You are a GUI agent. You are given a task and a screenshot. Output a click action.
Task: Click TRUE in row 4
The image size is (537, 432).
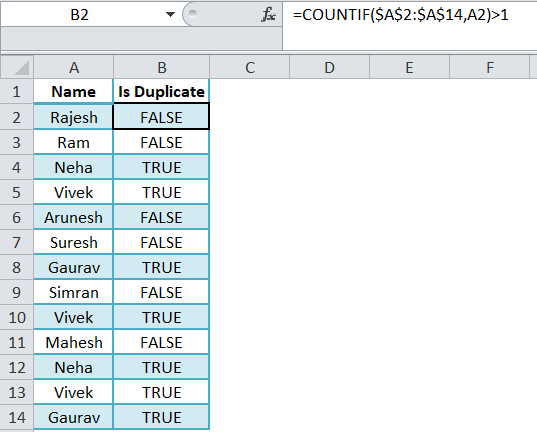161,167
